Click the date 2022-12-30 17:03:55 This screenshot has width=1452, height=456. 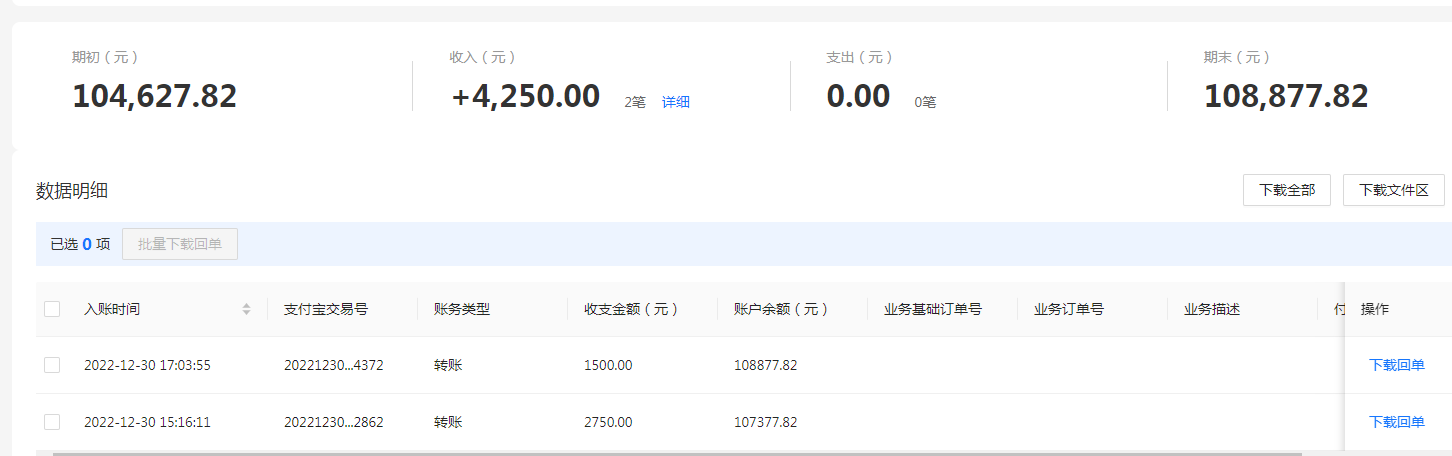(x=147, y=365)
